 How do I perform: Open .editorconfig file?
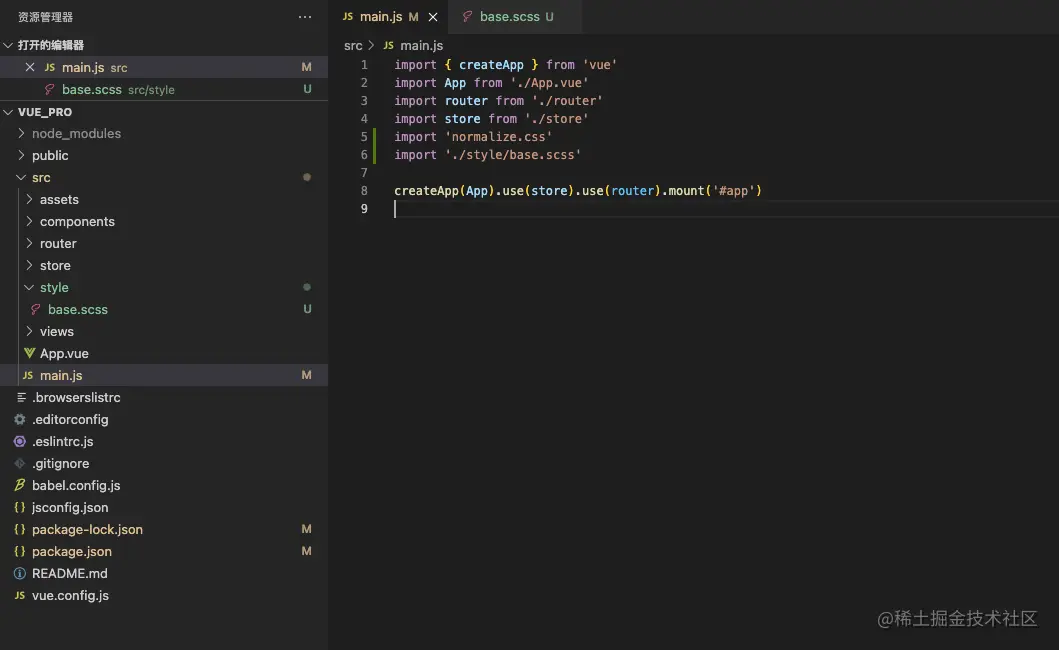coord(164,420)
